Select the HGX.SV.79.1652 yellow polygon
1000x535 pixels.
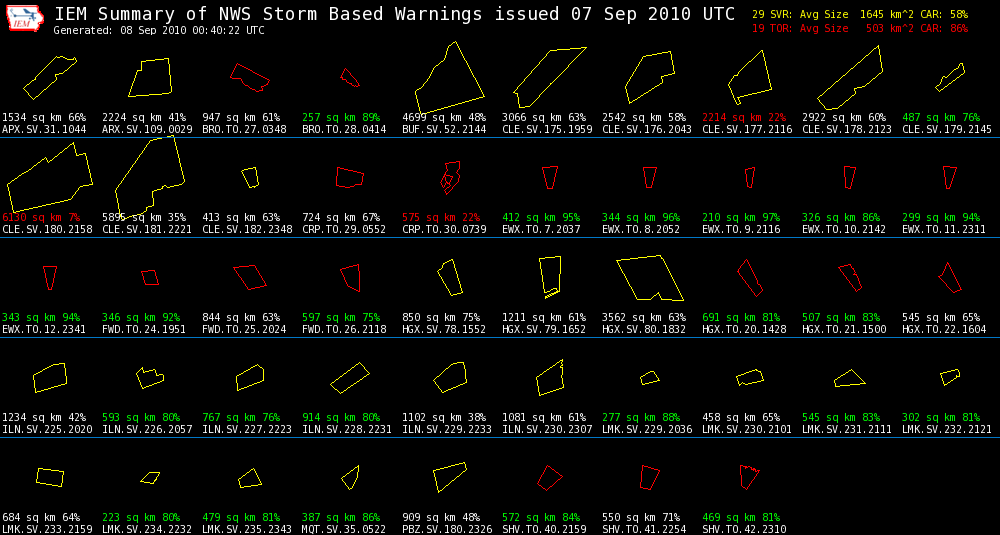coord(550,277)
